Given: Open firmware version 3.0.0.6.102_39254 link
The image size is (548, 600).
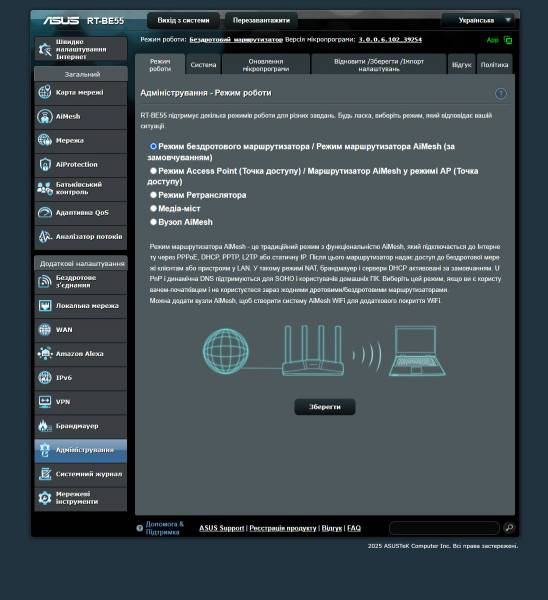Looking at the screenshot, I should coord(390,39).
